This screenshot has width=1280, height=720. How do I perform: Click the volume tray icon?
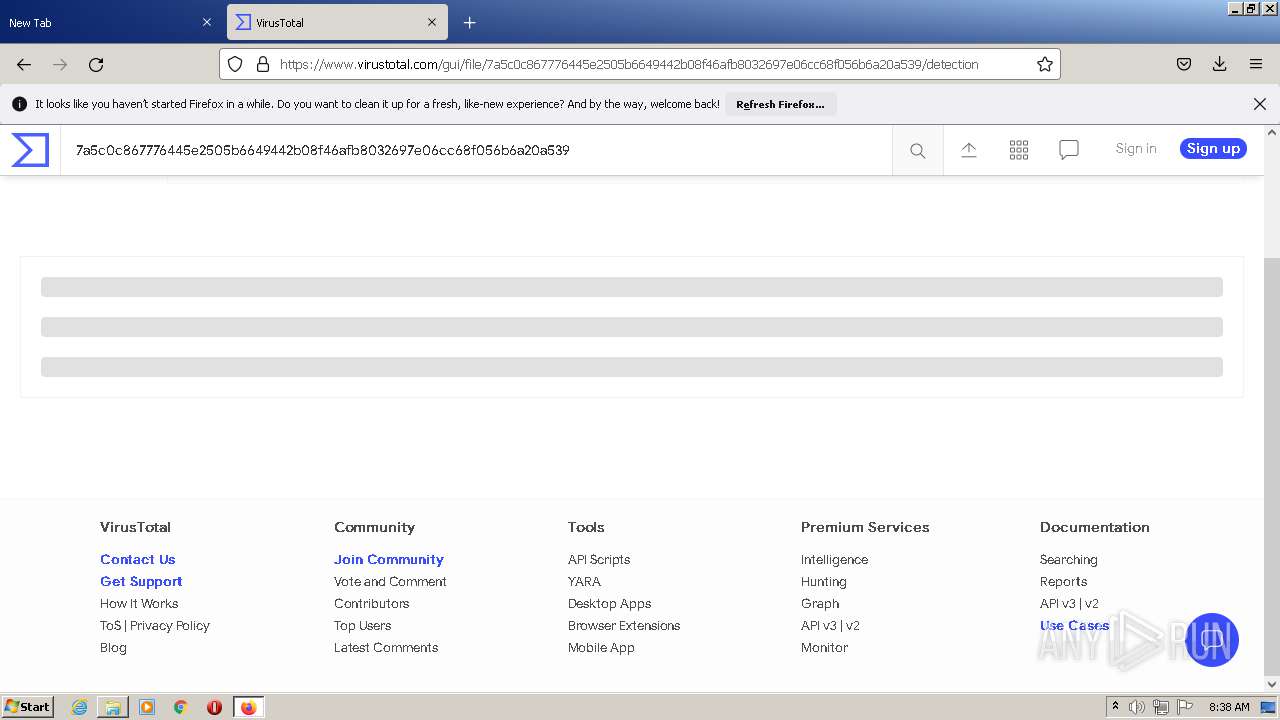pyautogui.click(x=1137, y=707)
